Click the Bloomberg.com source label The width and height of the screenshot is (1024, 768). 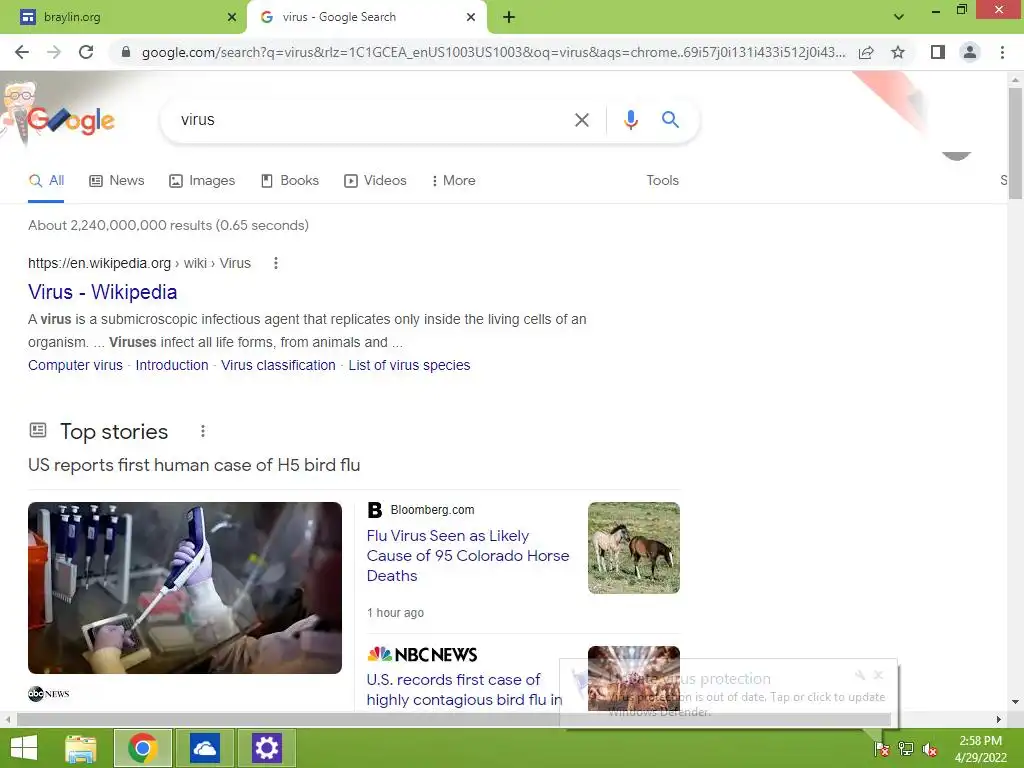[432, 509]
